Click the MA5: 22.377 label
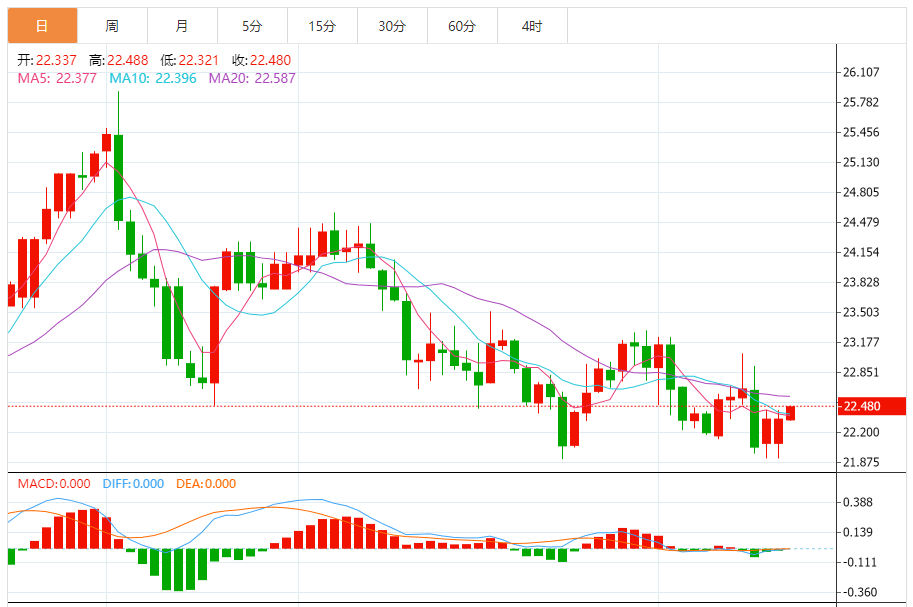The height and width of the screenshot is (607, 913). pyautogui.click(x=57, y=78)
